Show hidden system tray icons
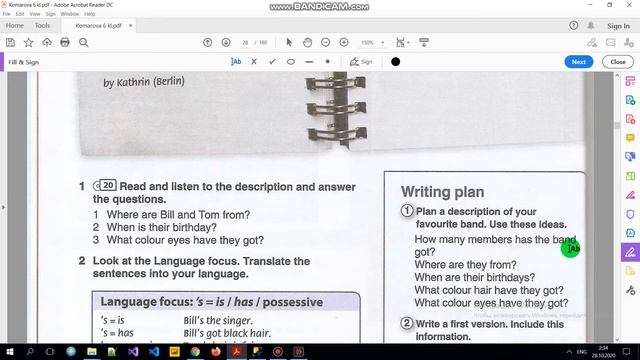The image size is (640, 360). coord(569,351)
